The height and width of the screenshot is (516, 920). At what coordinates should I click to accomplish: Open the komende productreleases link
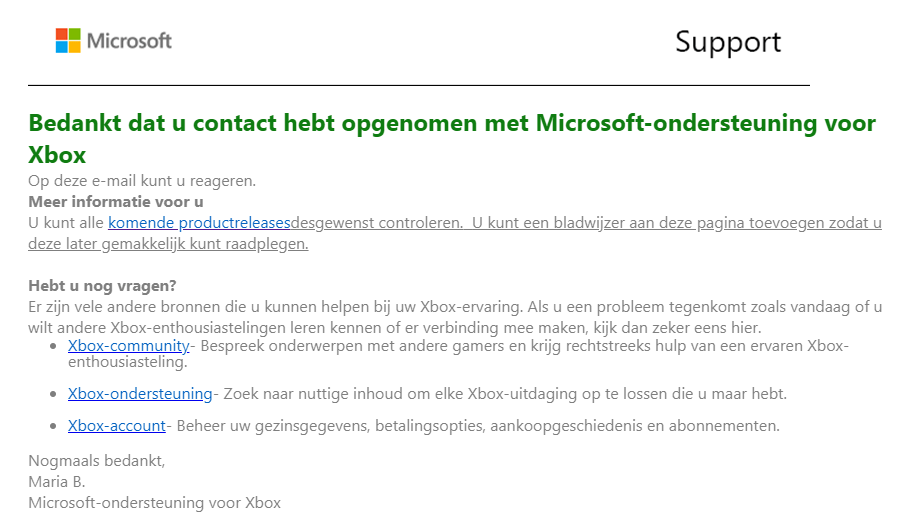point(199,222)
